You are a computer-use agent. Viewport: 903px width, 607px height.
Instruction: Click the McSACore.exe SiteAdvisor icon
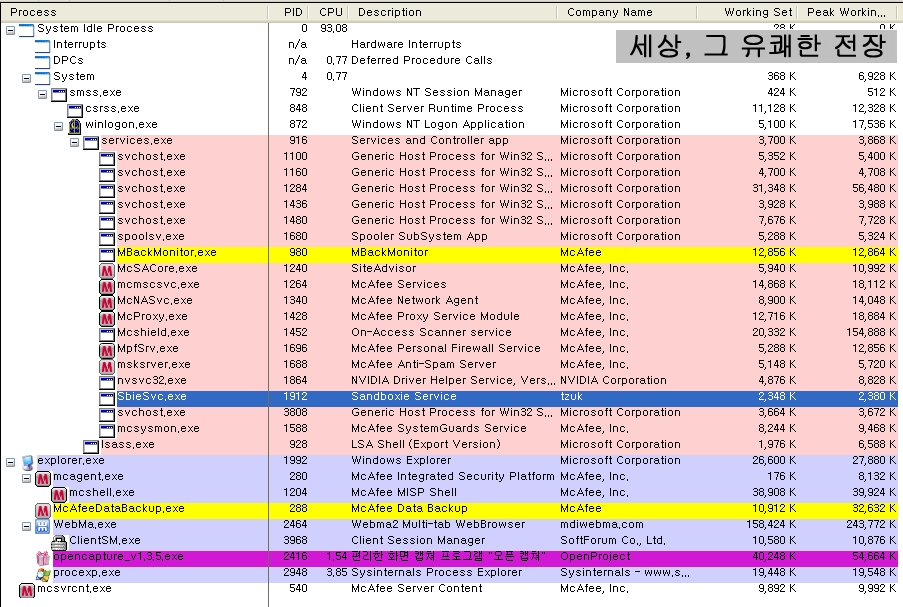(x=107, y=270)
